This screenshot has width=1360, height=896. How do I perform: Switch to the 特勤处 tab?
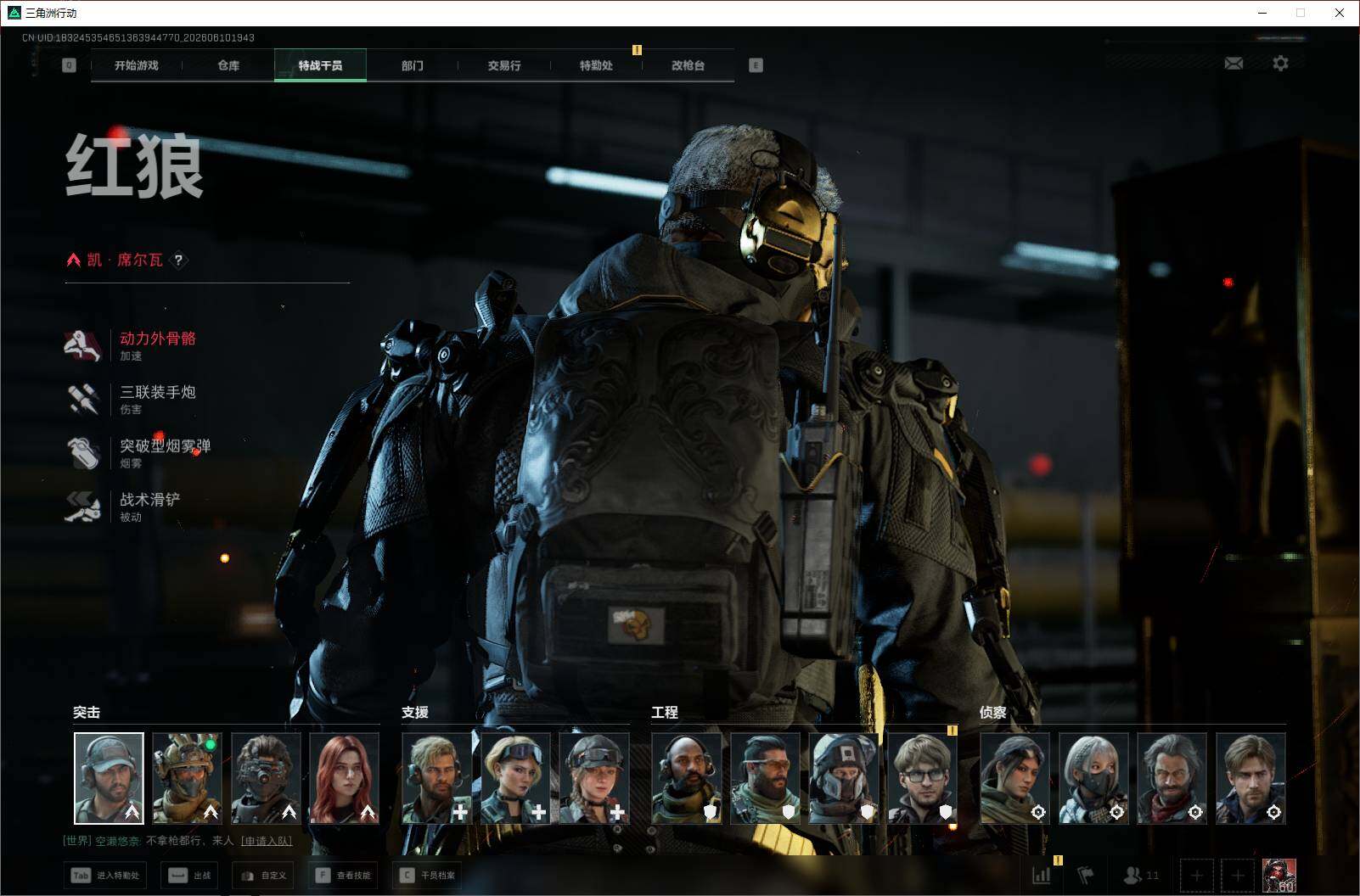596,65
